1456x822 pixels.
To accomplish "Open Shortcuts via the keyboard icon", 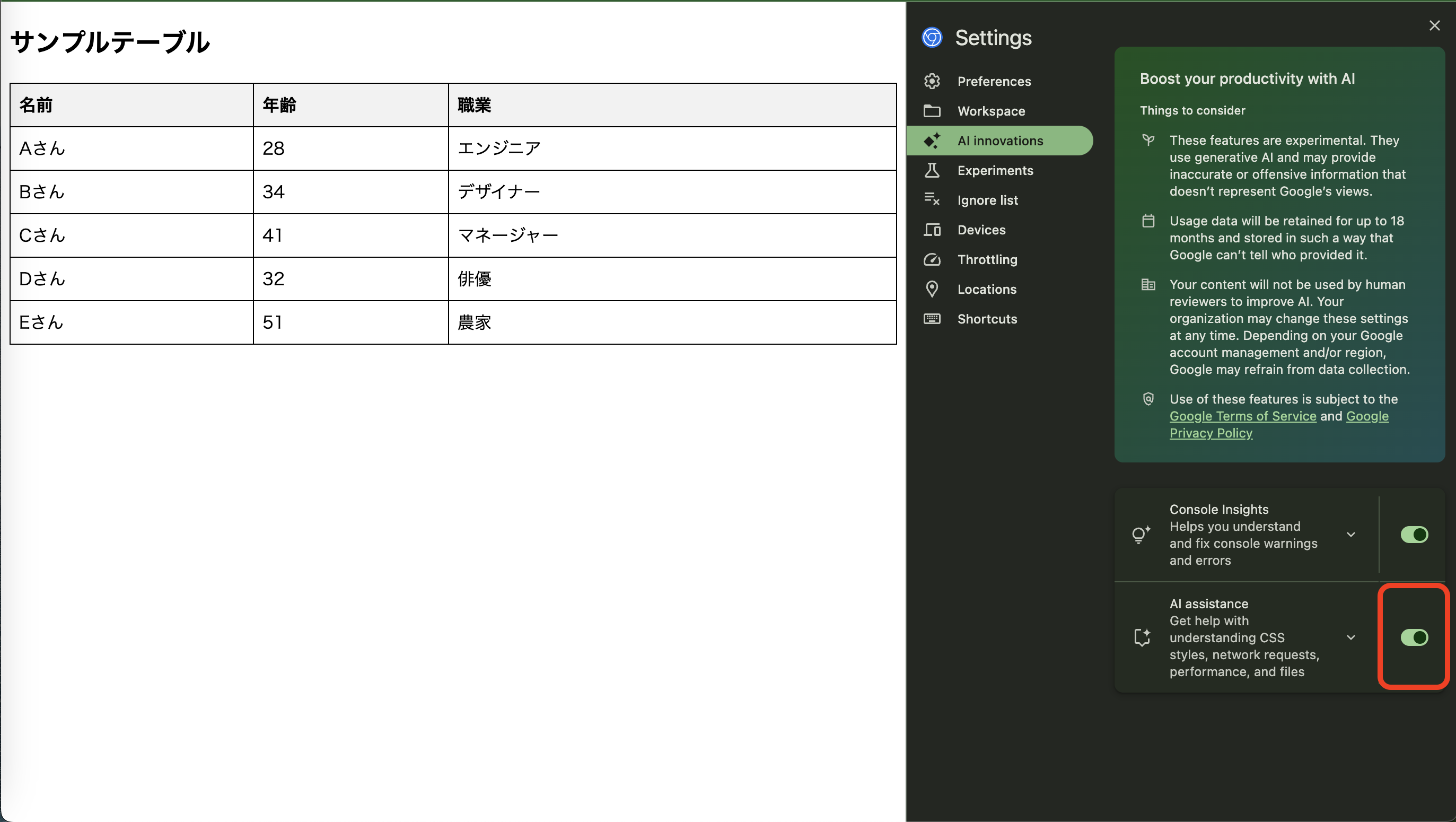I will point(933,319).
